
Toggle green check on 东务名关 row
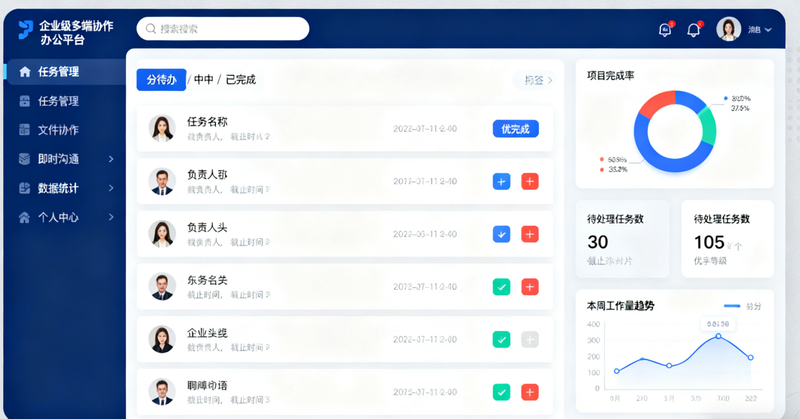502,287
